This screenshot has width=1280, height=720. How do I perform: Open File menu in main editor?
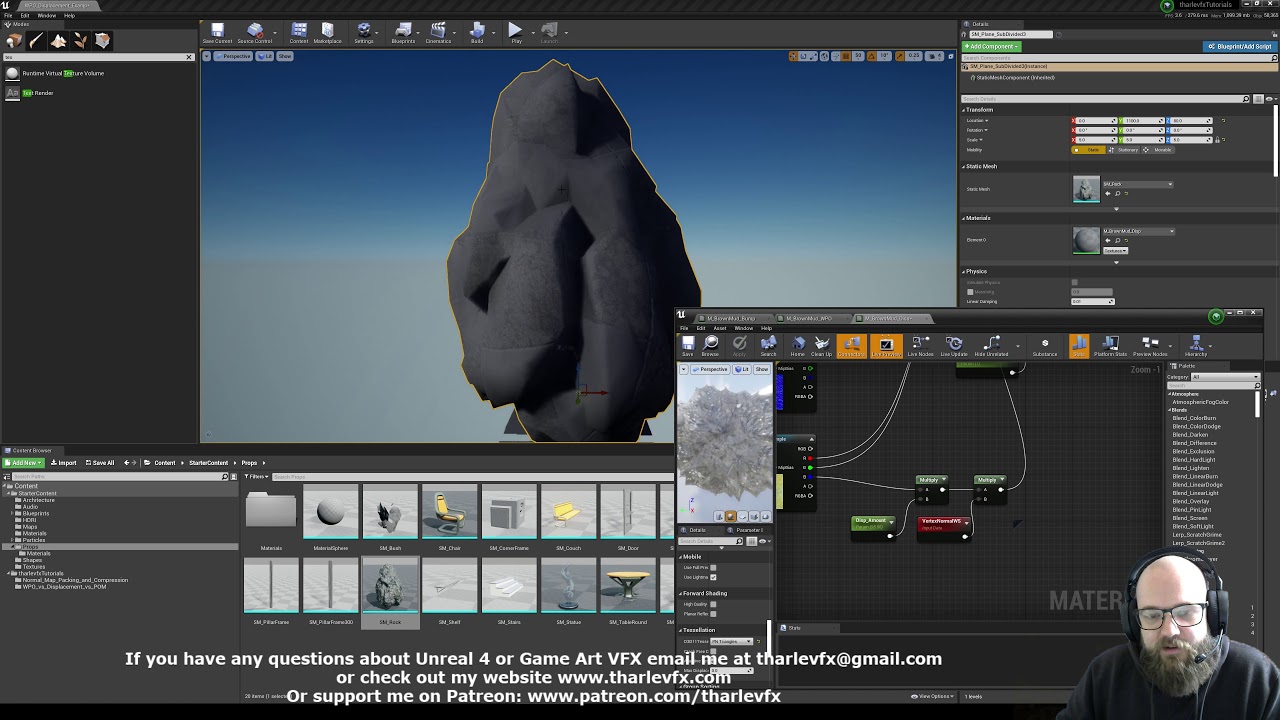(9, 15)
